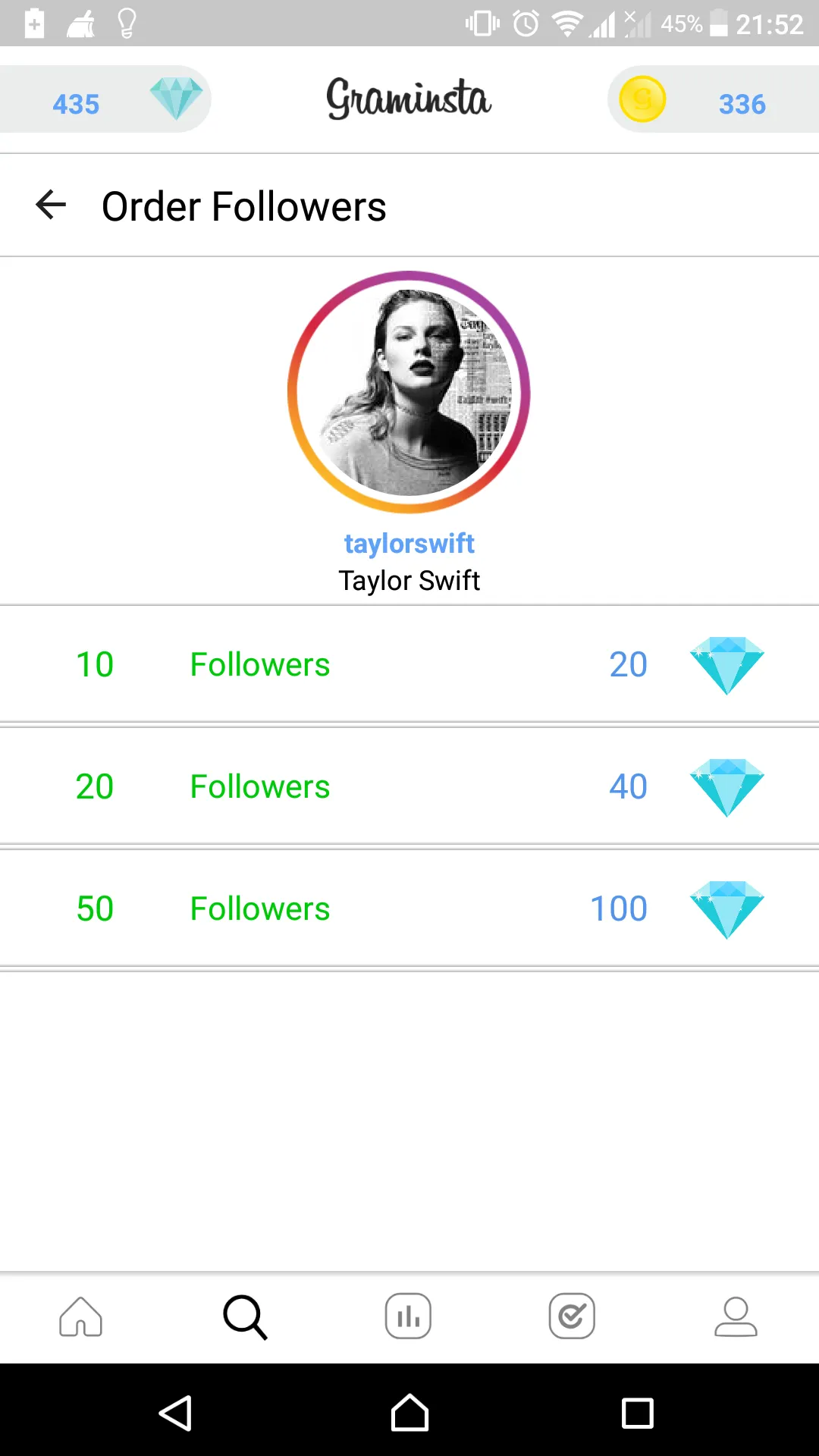Go to the Home tab in bottom bar
Image resolution: width=819 pixels, height=1456 pixels.
(x=80, y=1316)
